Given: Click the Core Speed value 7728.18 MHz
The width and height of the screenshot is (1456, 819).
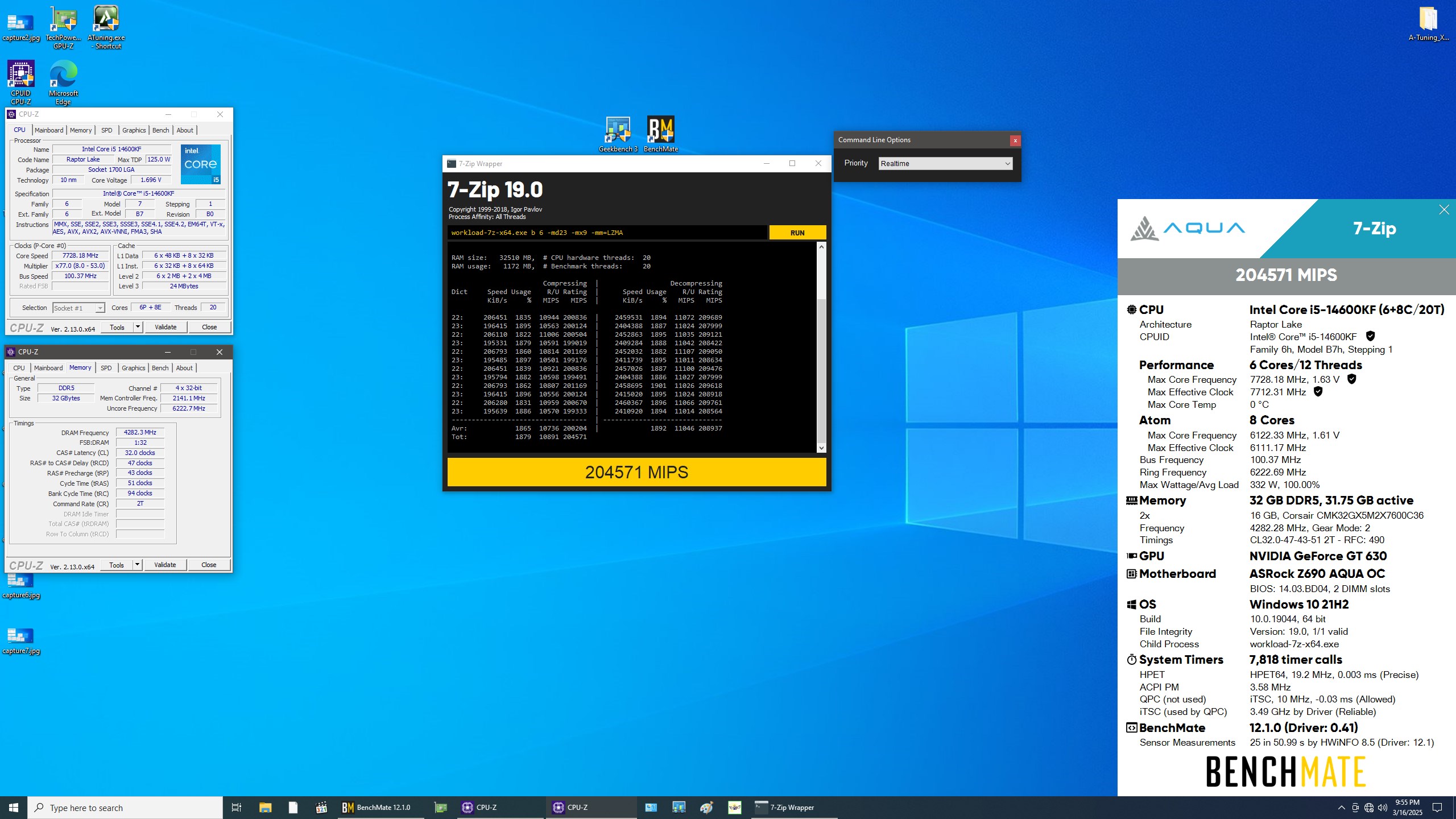Looking at the screenshot, I should [80, 255].
